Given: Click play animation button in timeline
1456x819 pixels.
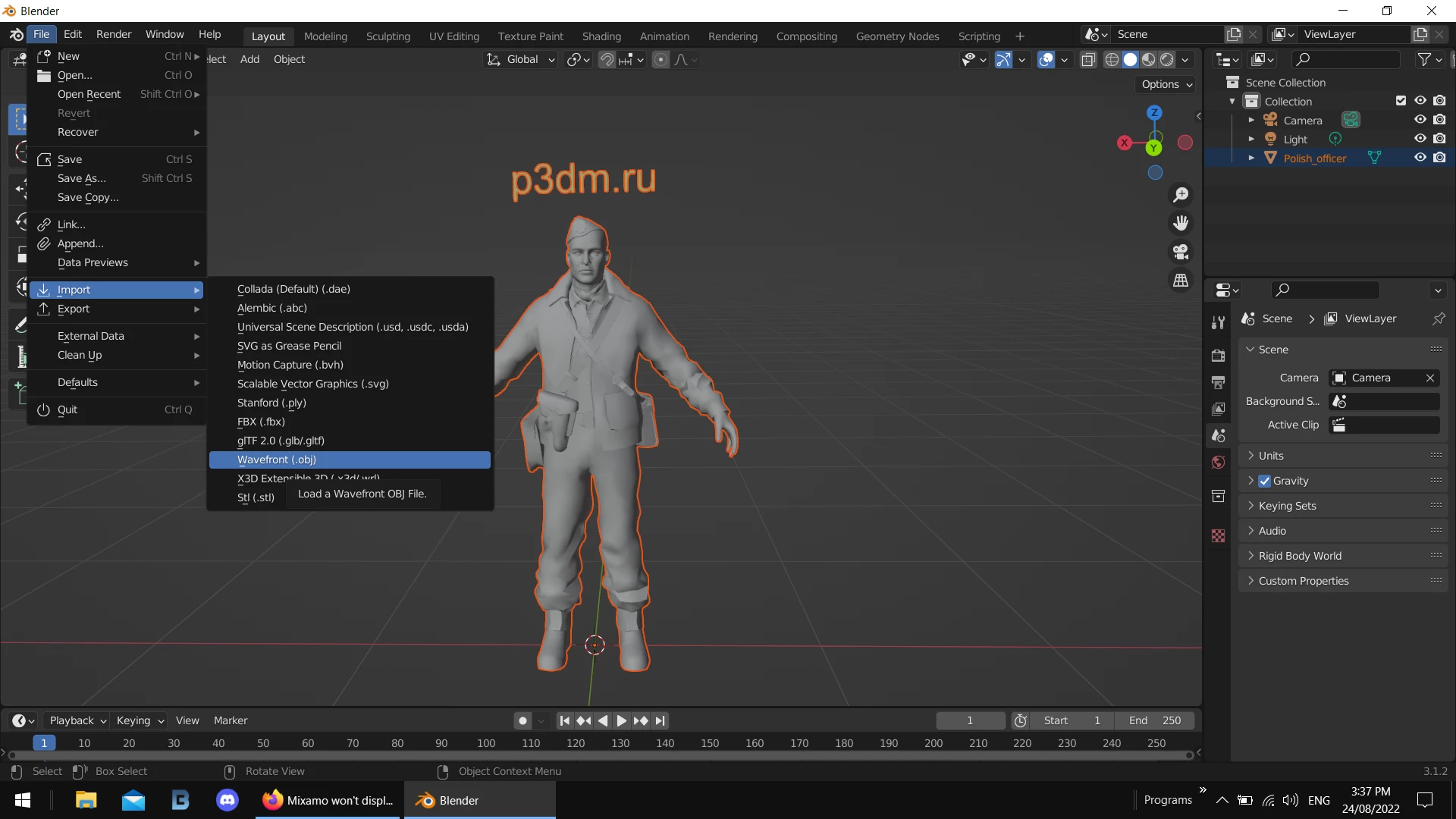Looking at the screenshot, I should [x=621, y=720].
